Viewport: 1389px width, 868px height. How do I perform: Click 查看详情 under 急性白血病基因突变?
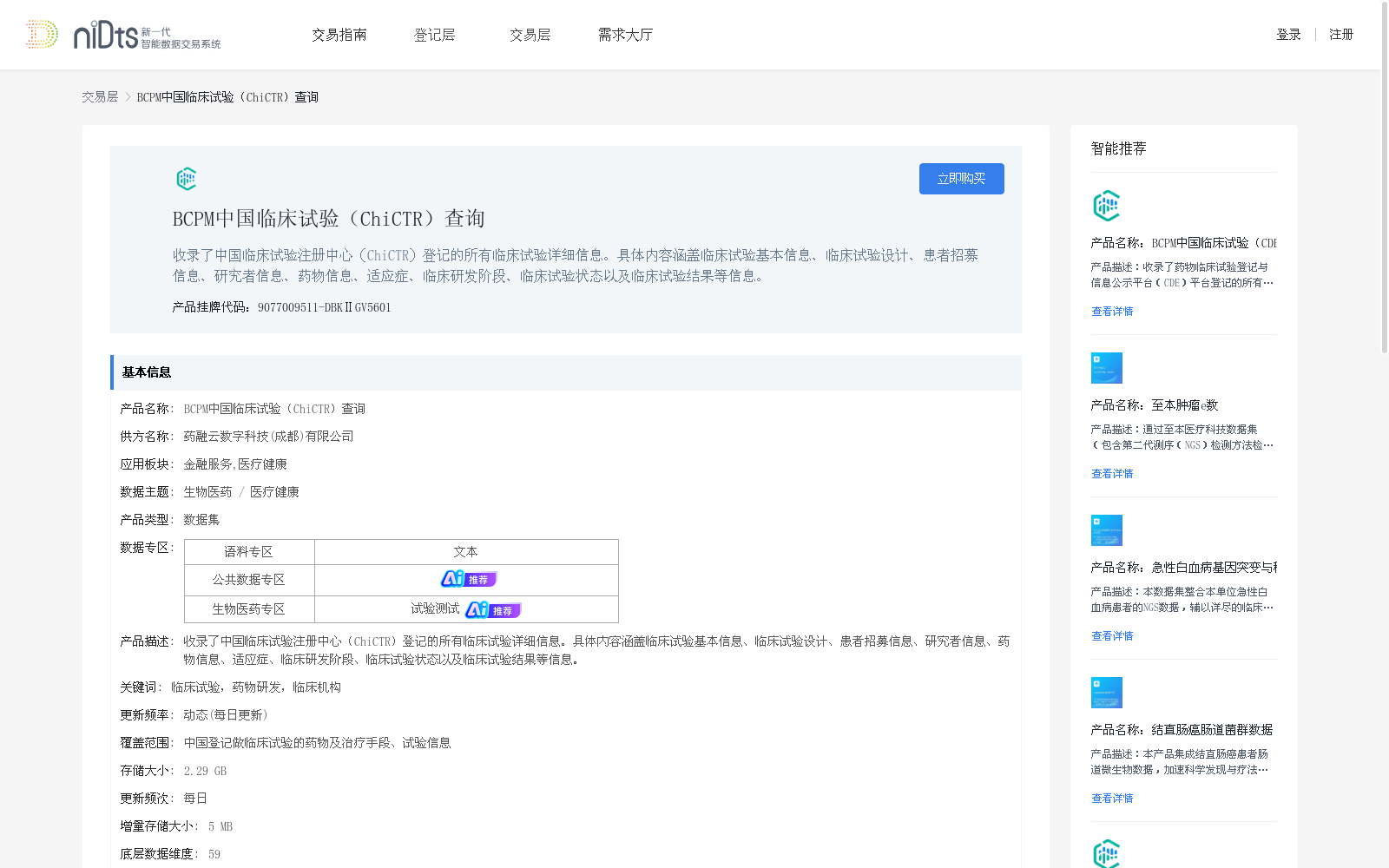pos(1112,636)
